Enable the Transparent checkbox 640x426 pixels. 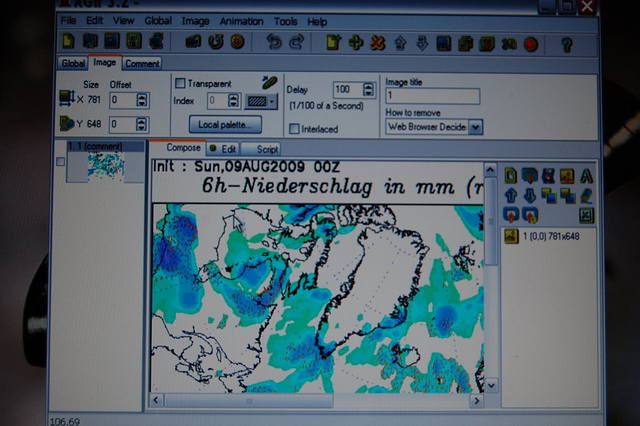coord(181,84)
